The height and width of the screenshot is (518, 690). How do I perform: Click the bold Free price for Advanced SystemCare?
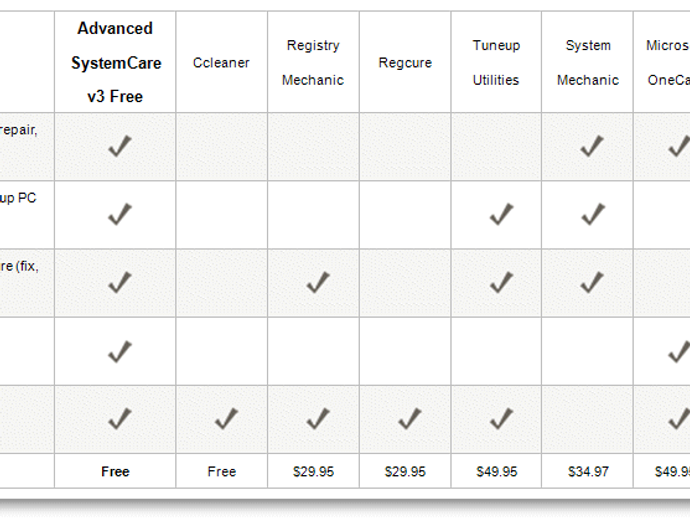pos(115,472)
